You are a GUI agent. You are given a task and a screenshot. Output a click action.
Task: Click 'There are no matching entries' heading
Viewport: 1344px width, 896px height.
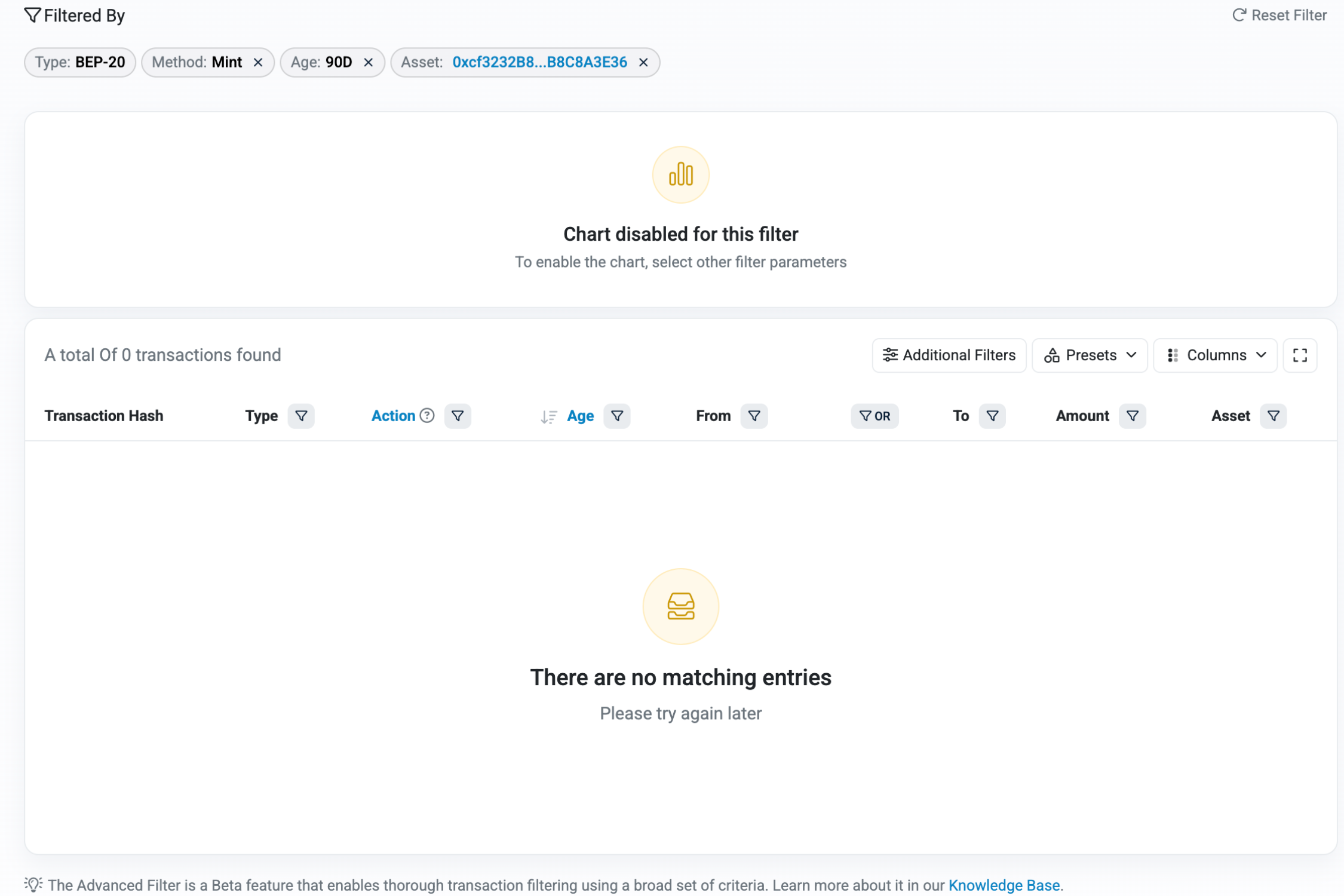(680, 677)
